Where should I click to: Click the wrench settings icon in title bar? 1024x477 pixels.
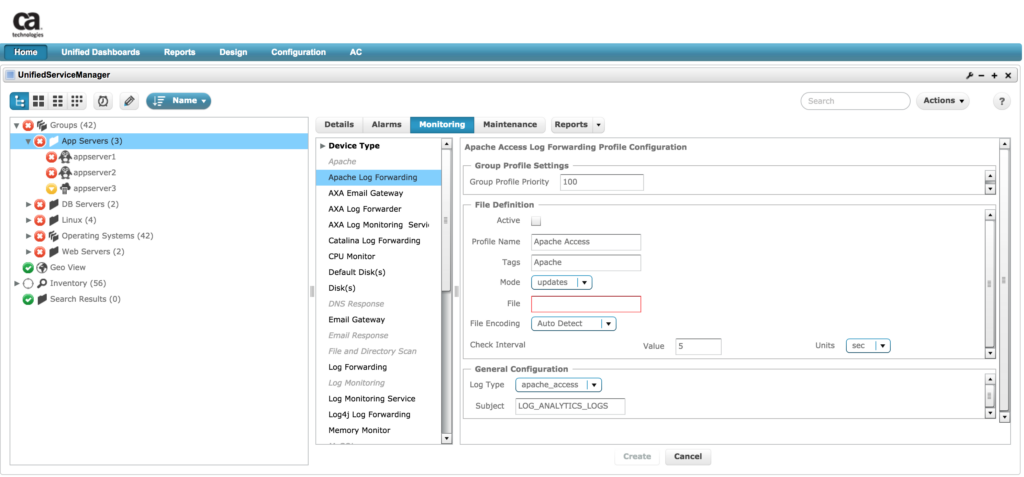click(x=969, y=75)
